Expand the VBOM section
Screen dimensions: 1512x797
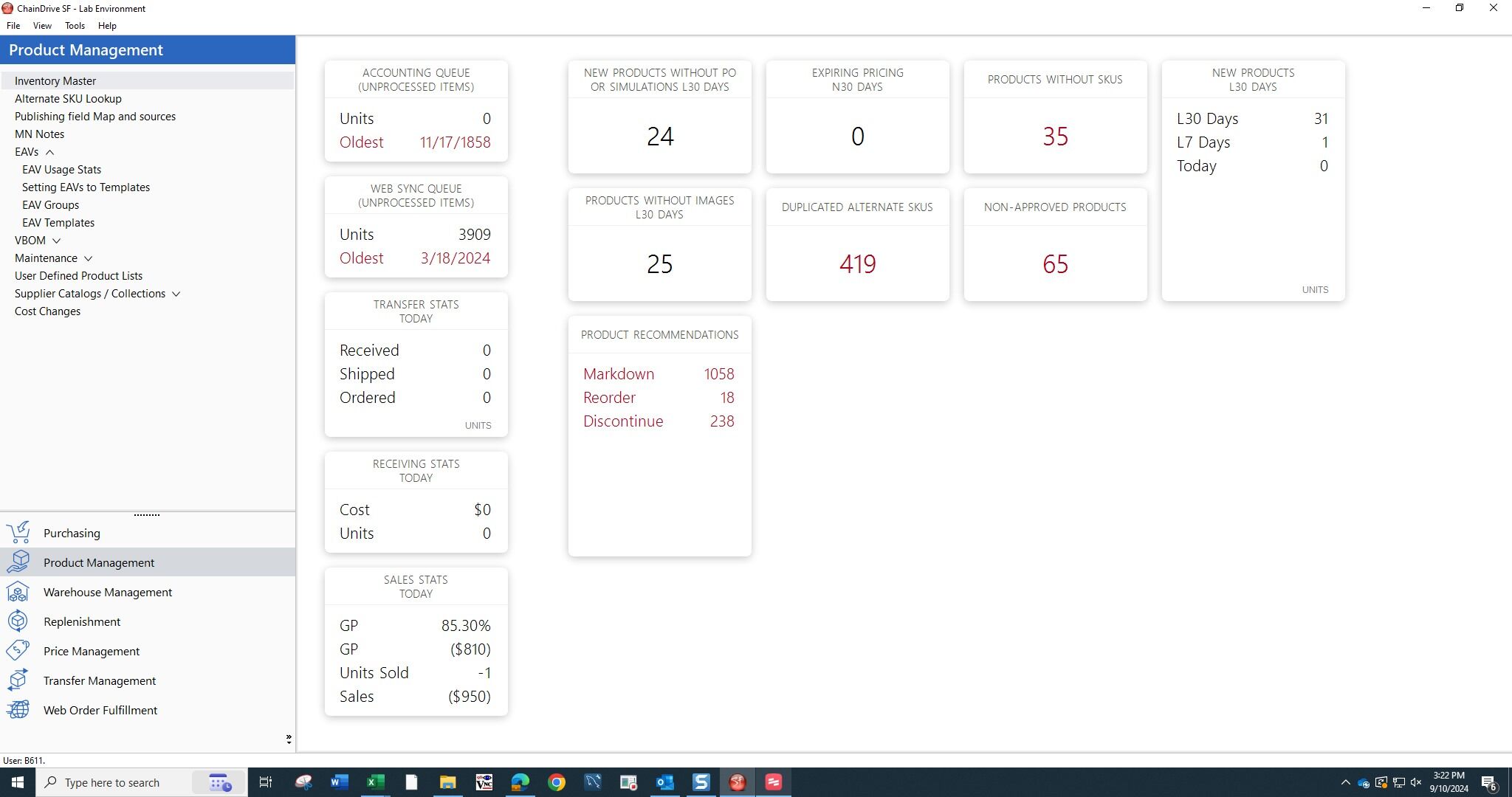coord(56,241)
